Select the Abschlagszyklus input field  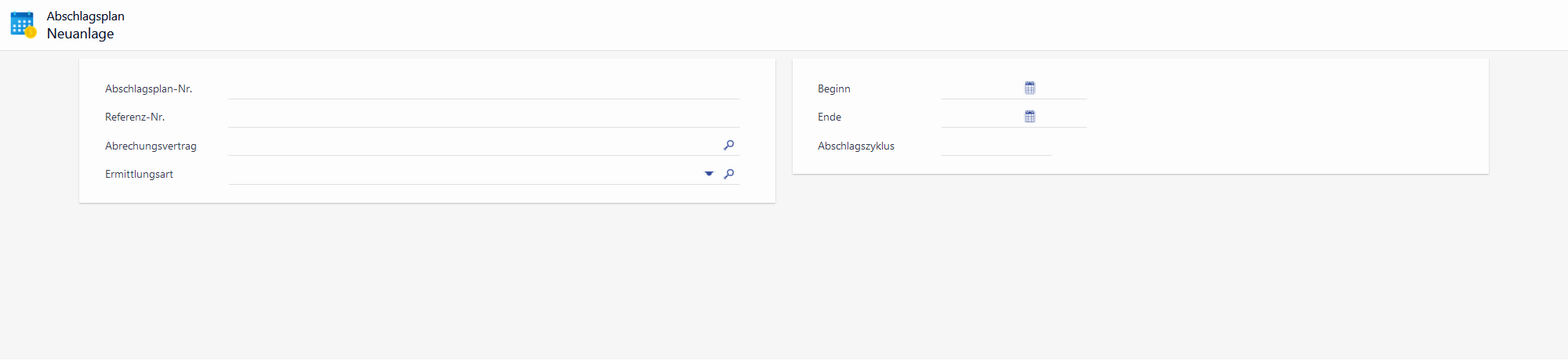(x=995, y=146)
